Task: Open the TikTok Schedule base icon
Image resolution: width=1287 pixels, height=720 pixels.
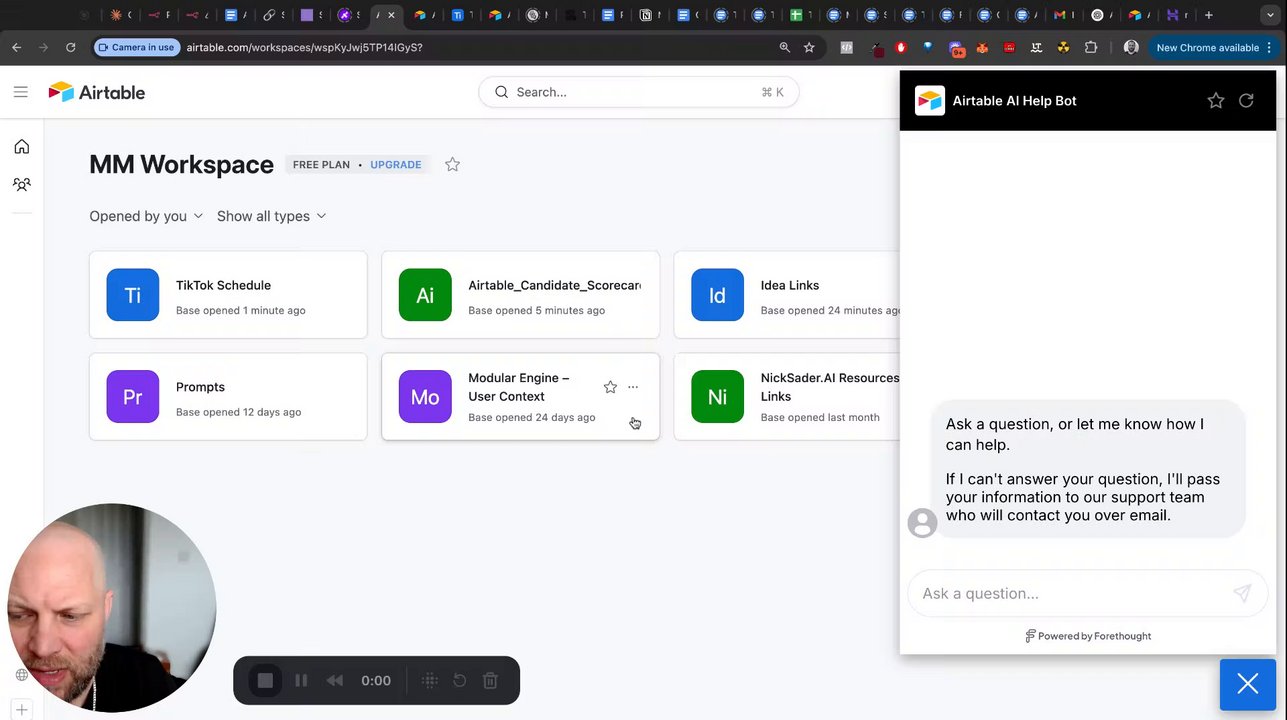Action: (x=133, y=295)
